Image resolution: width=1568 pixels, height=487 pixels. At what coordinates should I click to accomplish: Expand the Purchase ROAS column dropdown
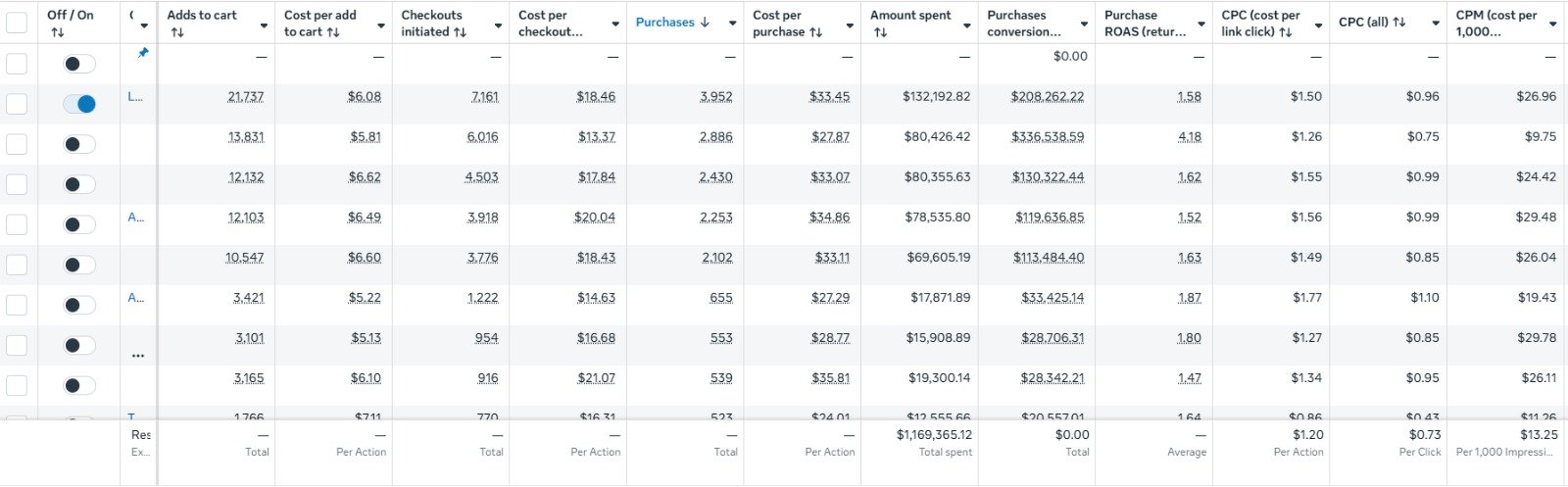tap(1201, 24)
